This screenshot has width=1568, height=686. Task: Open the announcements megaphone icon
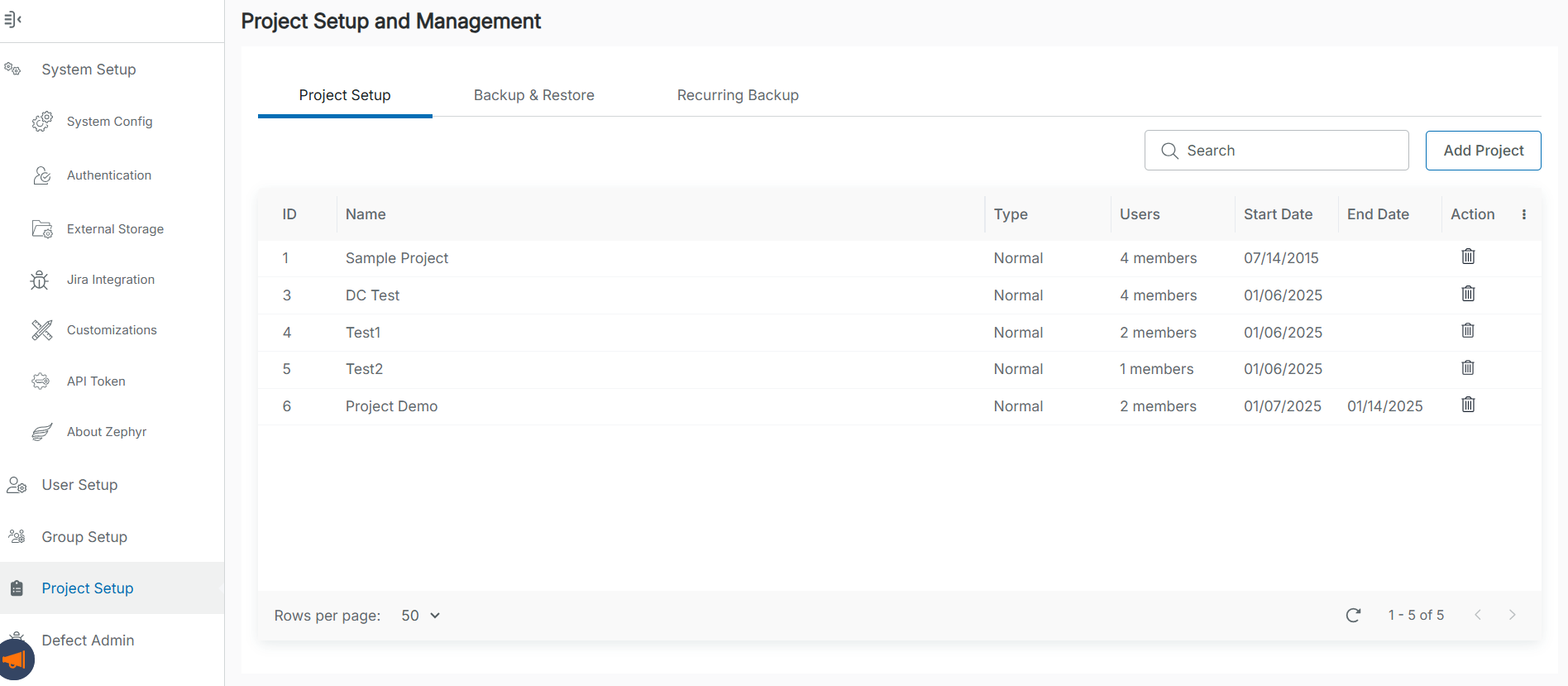pos(15,660)
